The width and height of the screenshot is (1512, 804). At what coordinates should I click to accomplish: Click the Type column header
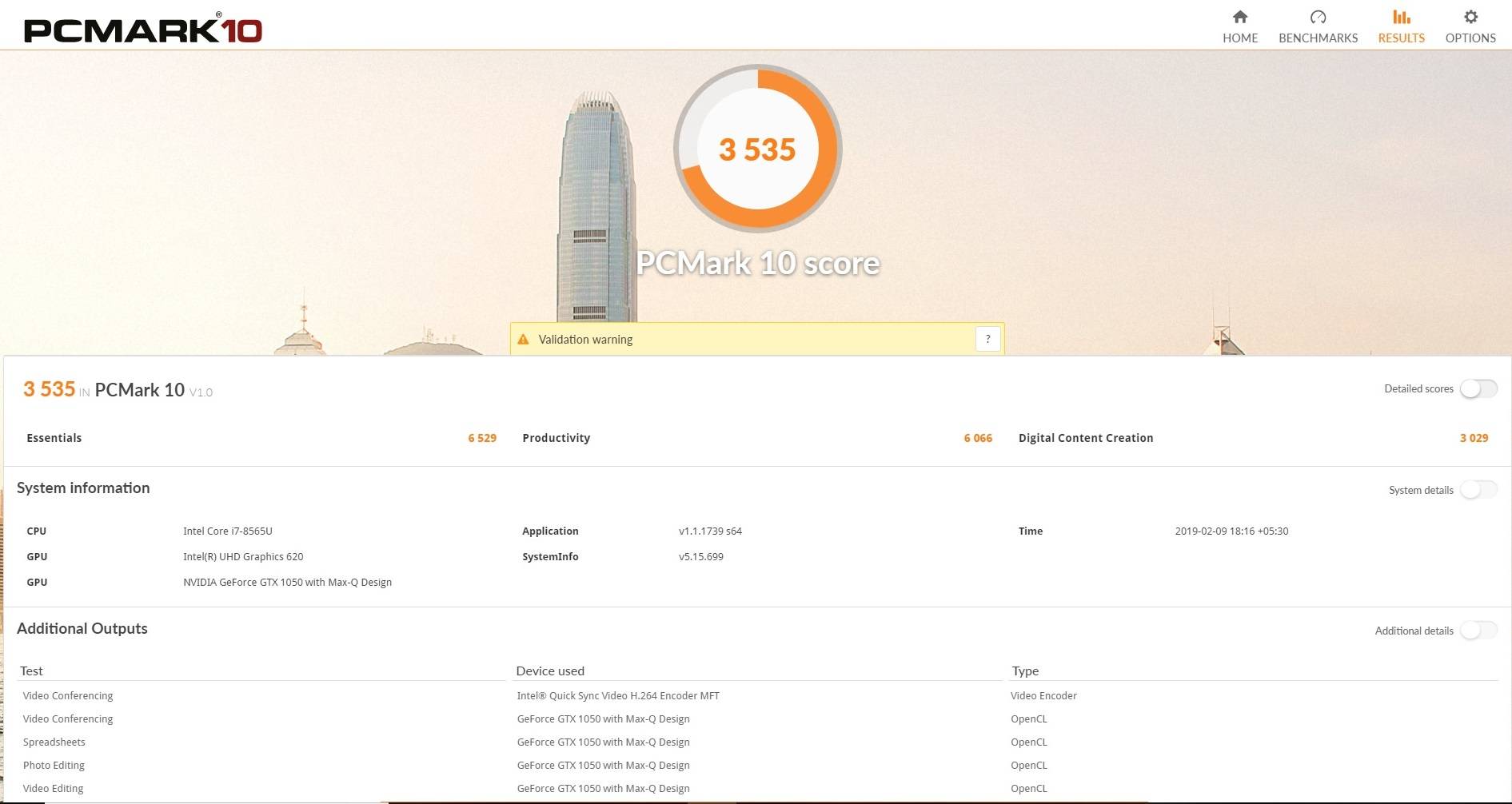click(1025, 671)
